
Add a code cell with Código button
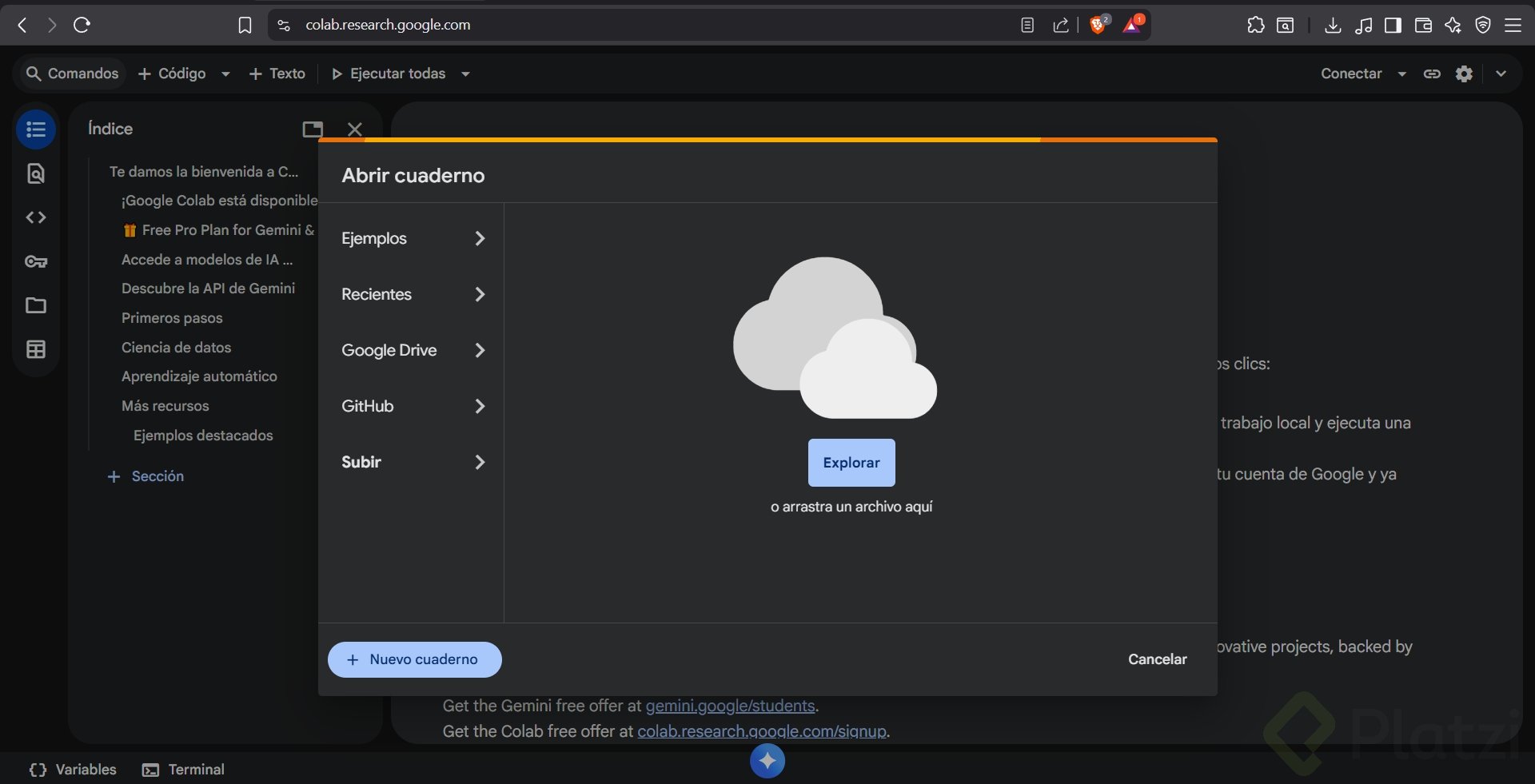coord(172,74)
